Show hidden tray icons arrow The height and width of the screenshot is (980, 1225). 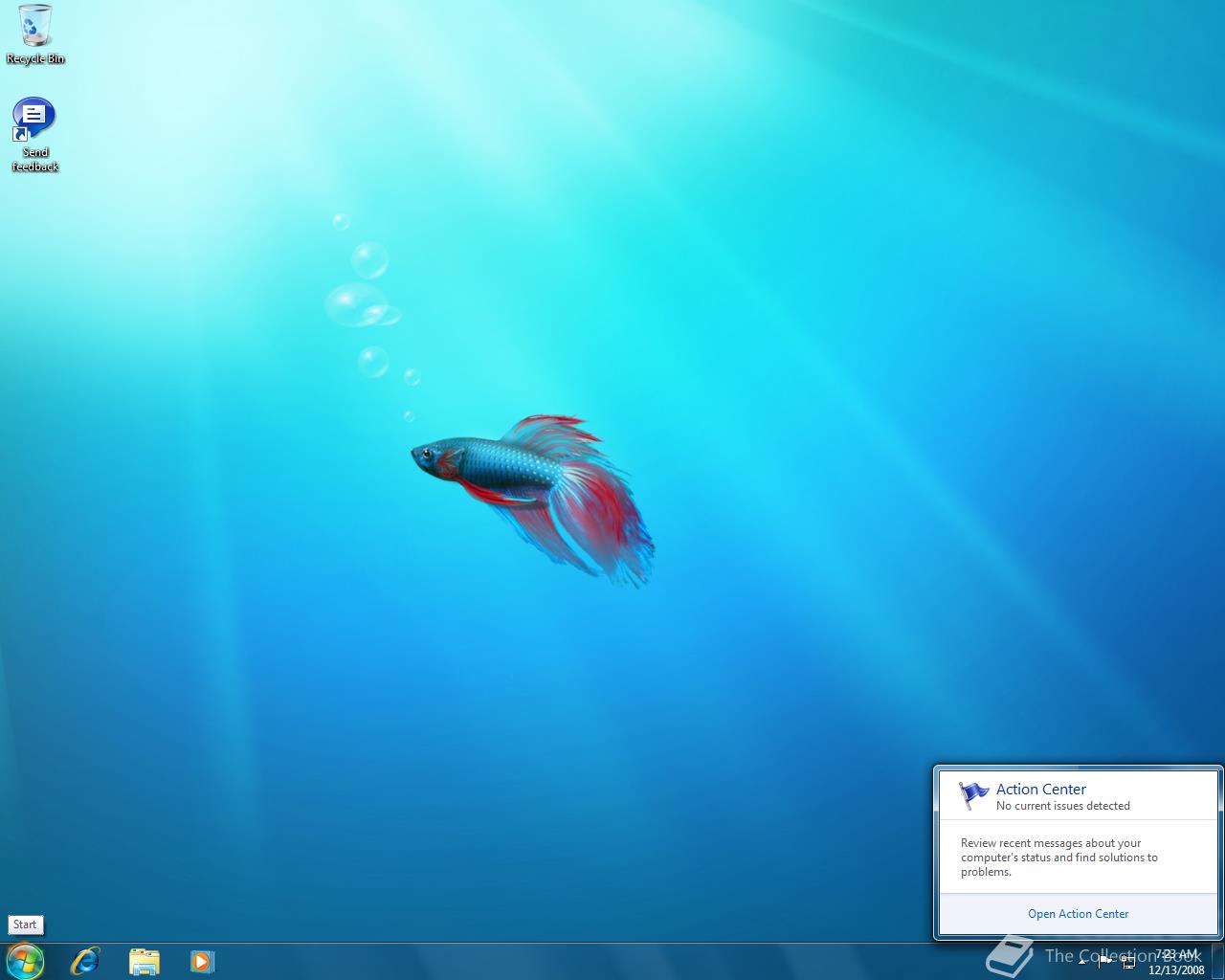1082,961
